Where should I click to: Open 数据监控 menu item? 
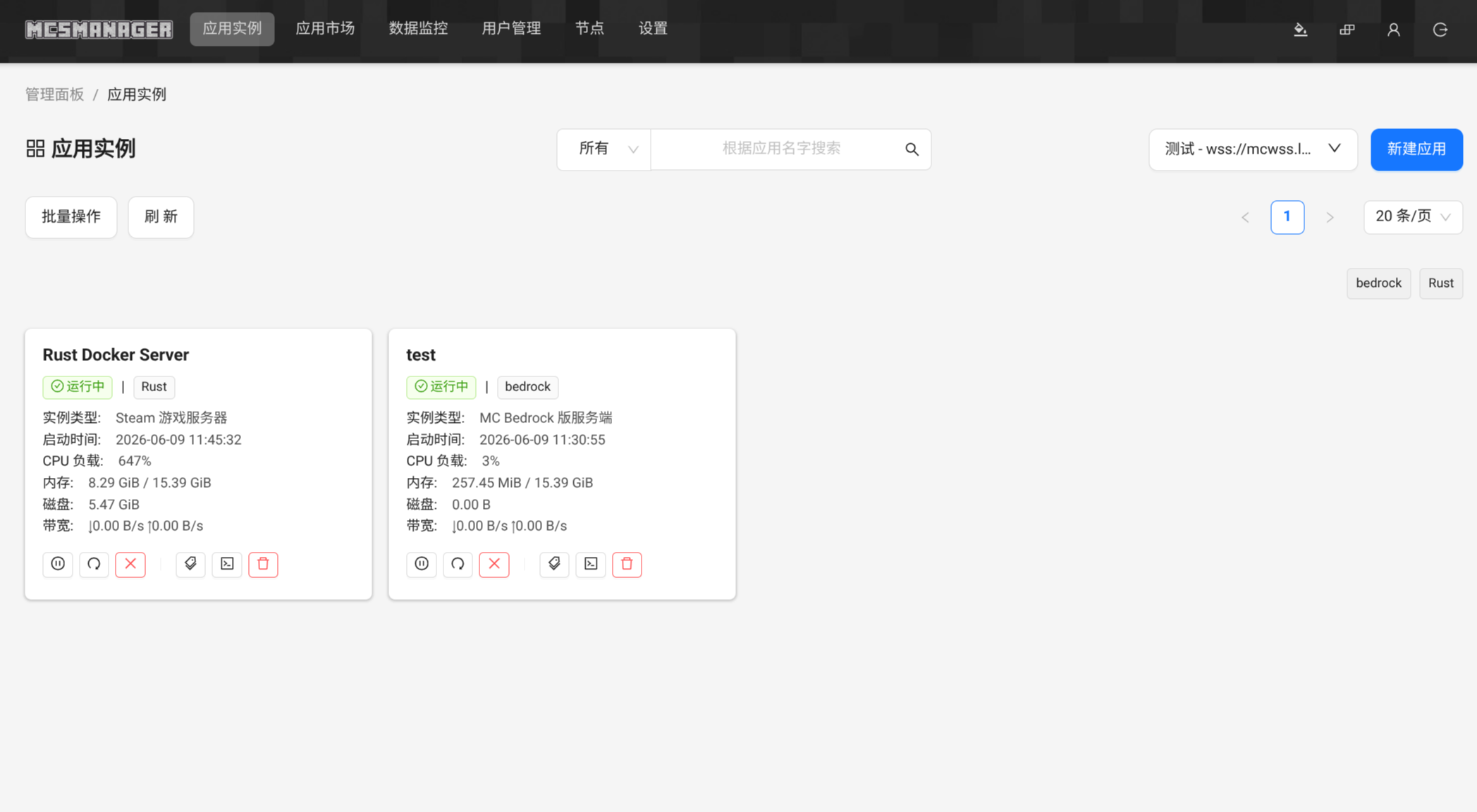coord(418,29)
